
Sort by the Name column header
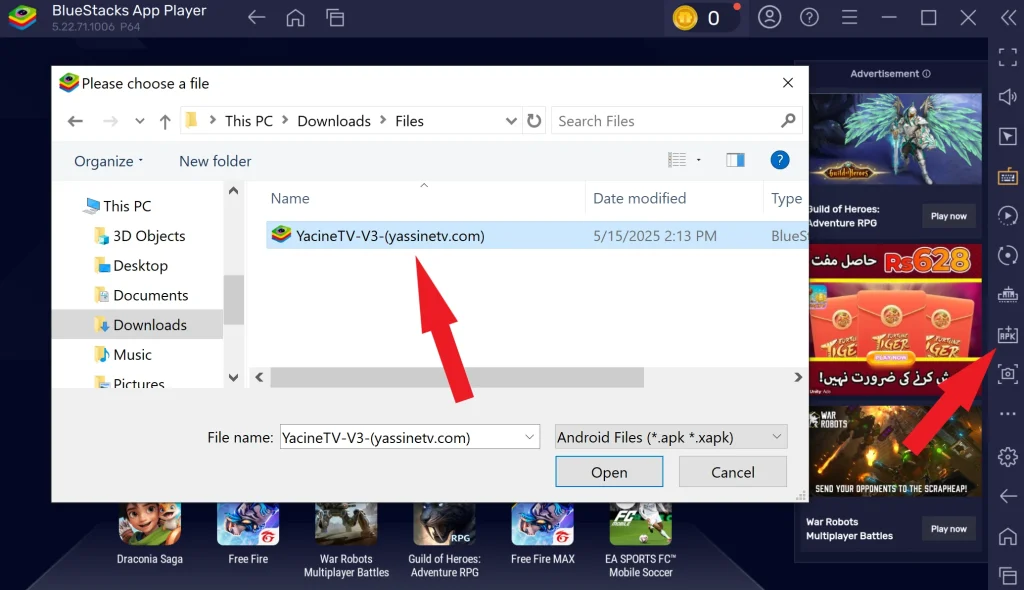[x=290, y=199]
